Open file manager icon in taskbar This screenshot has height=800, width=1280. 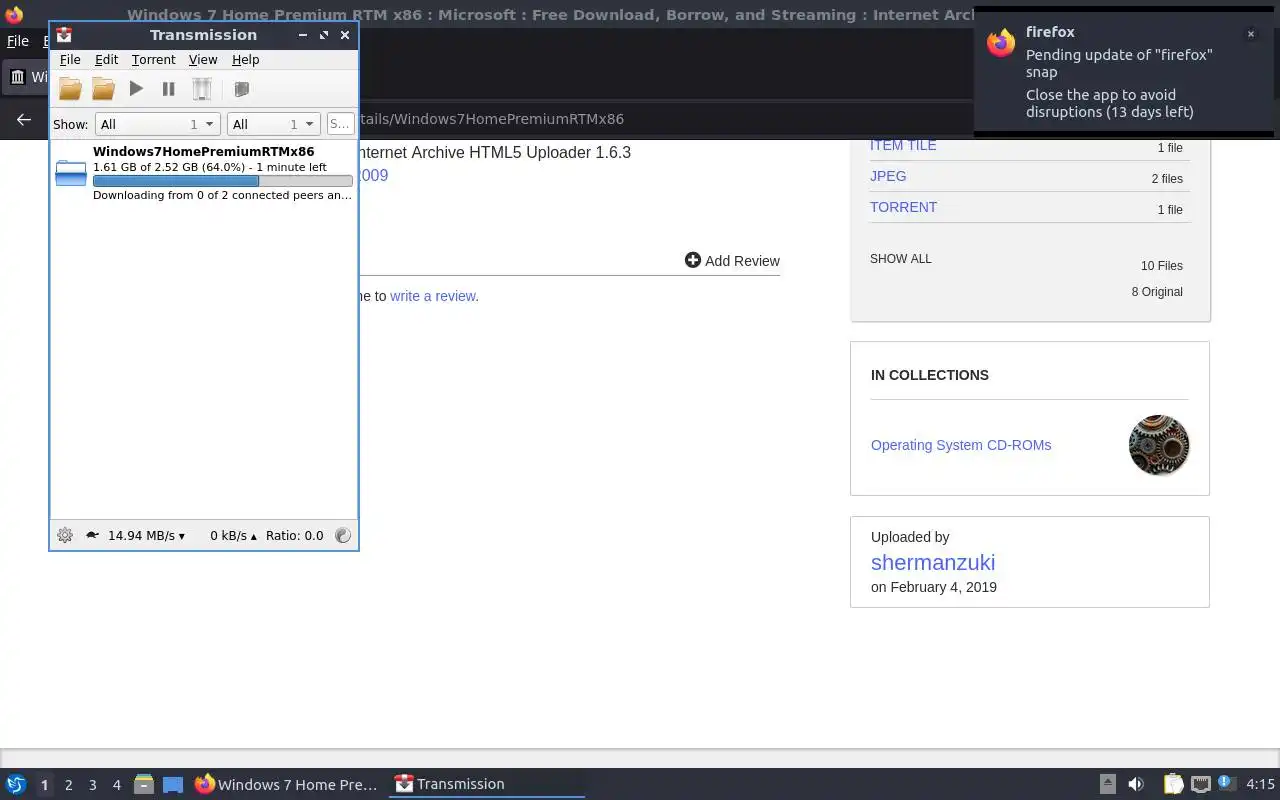click(143, 784)
